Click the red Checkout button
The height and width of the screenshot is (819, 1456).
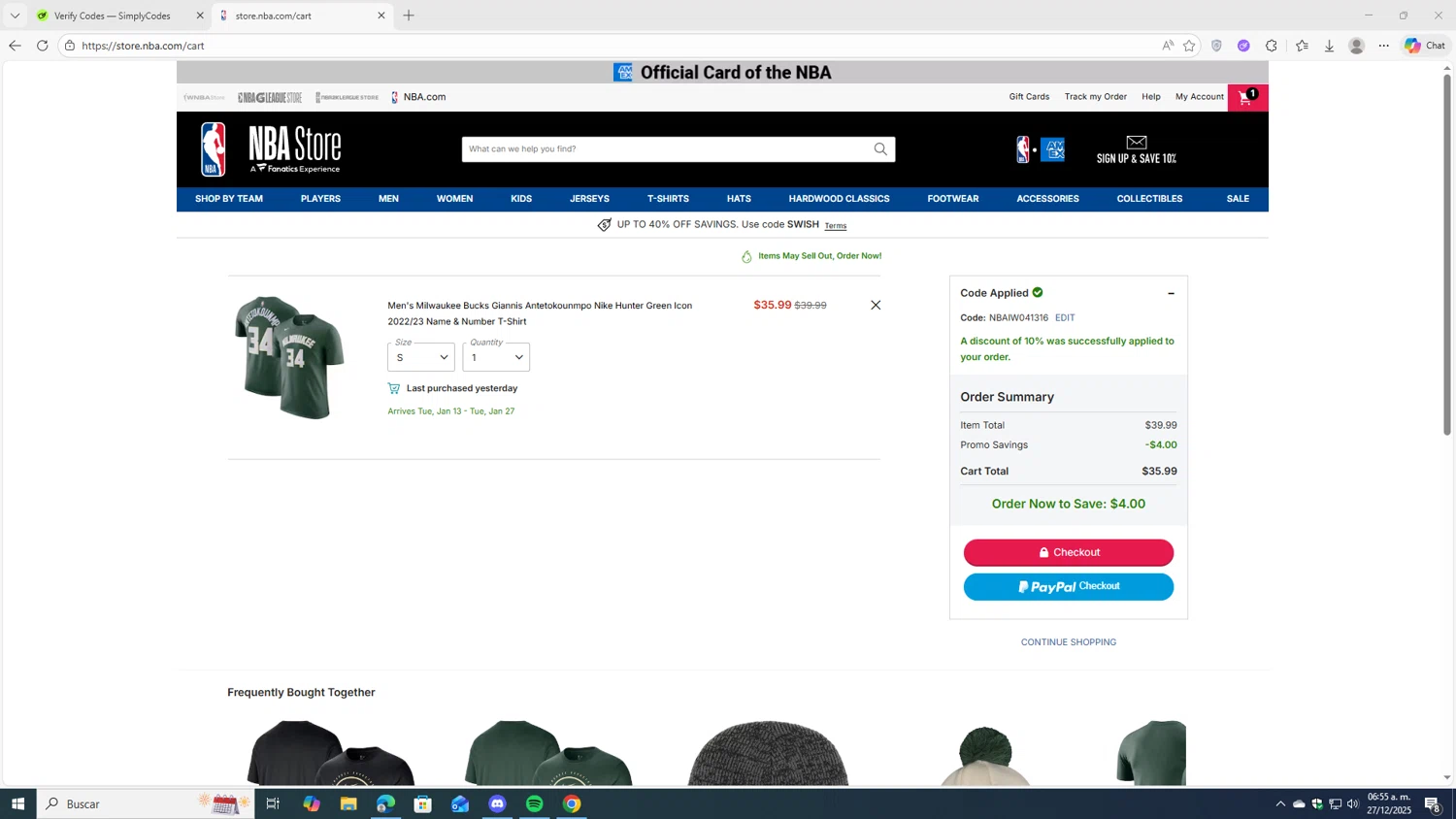(1069, 552)
